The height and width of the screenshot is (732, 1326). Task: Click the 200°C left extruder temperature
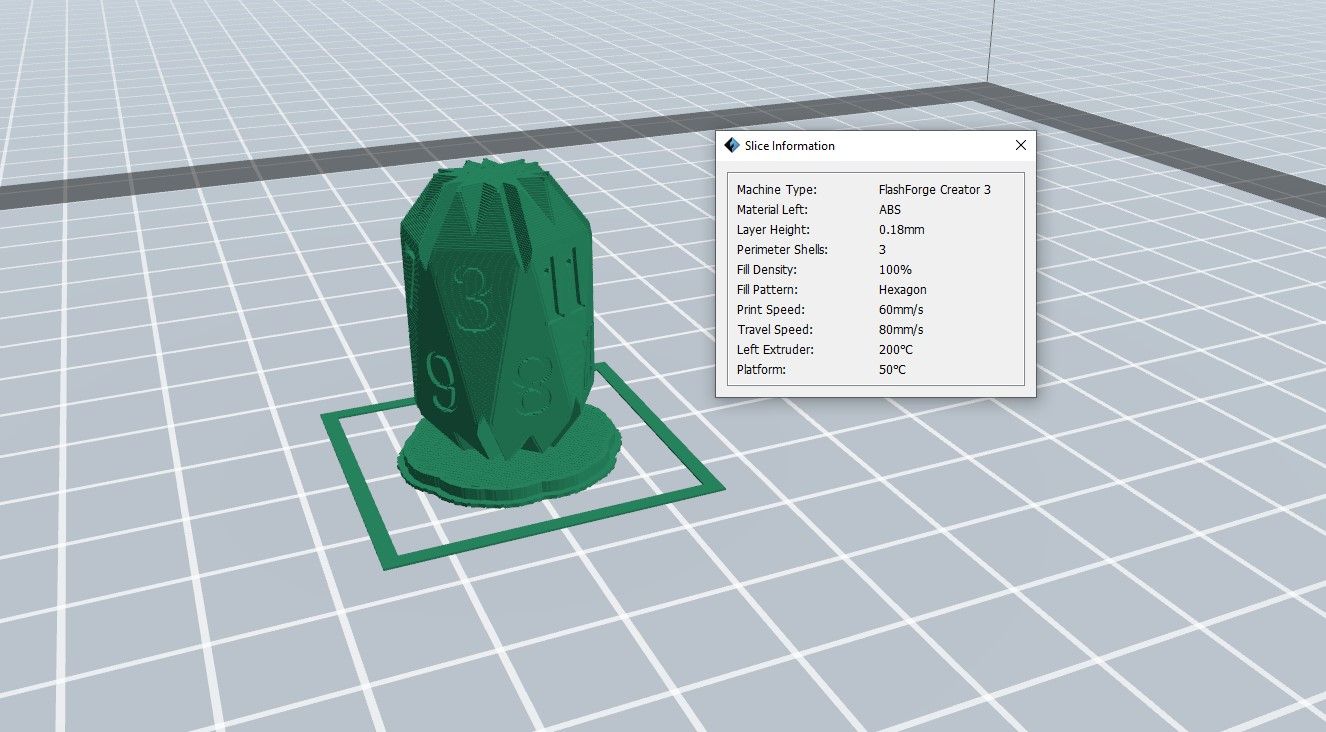point(895,350)
